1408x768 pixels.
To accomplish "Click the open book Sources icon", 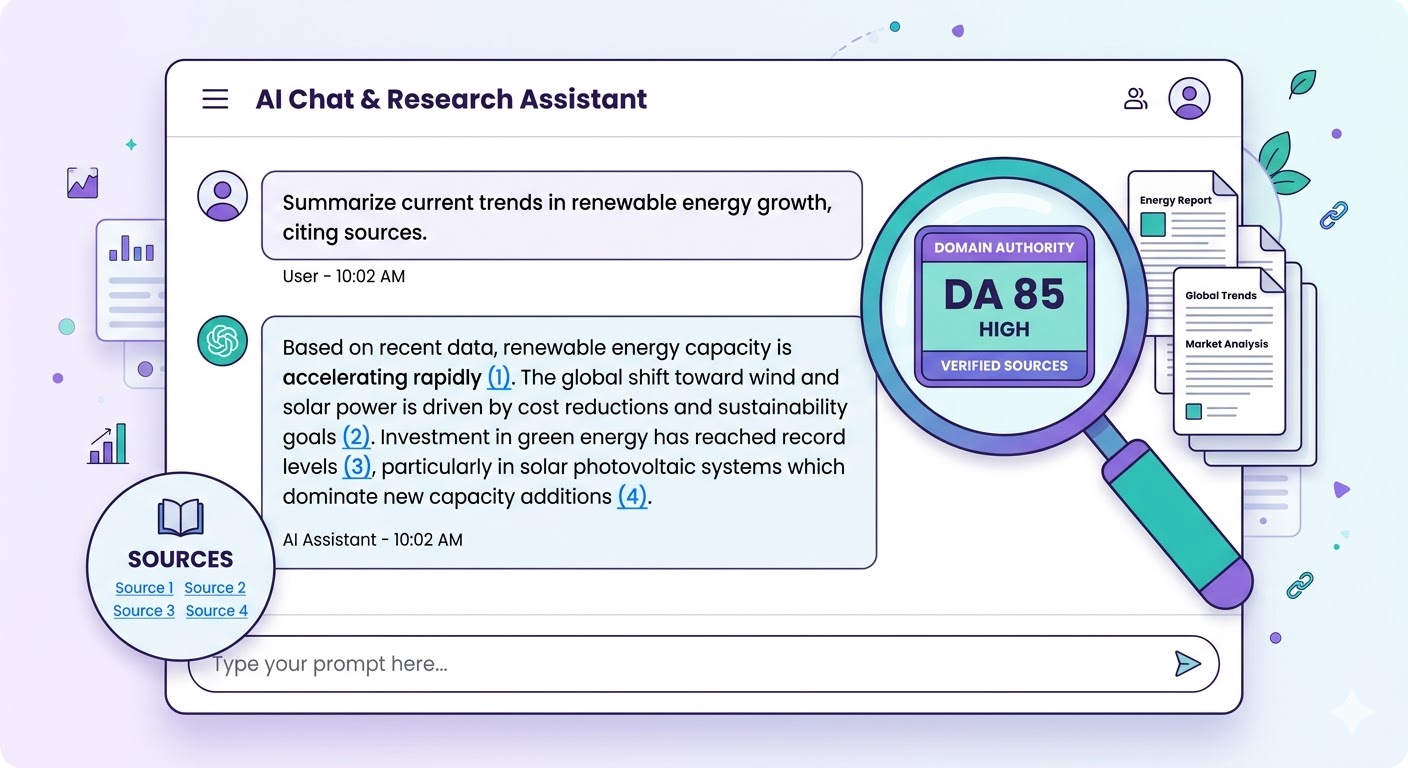I will (180, 518).
